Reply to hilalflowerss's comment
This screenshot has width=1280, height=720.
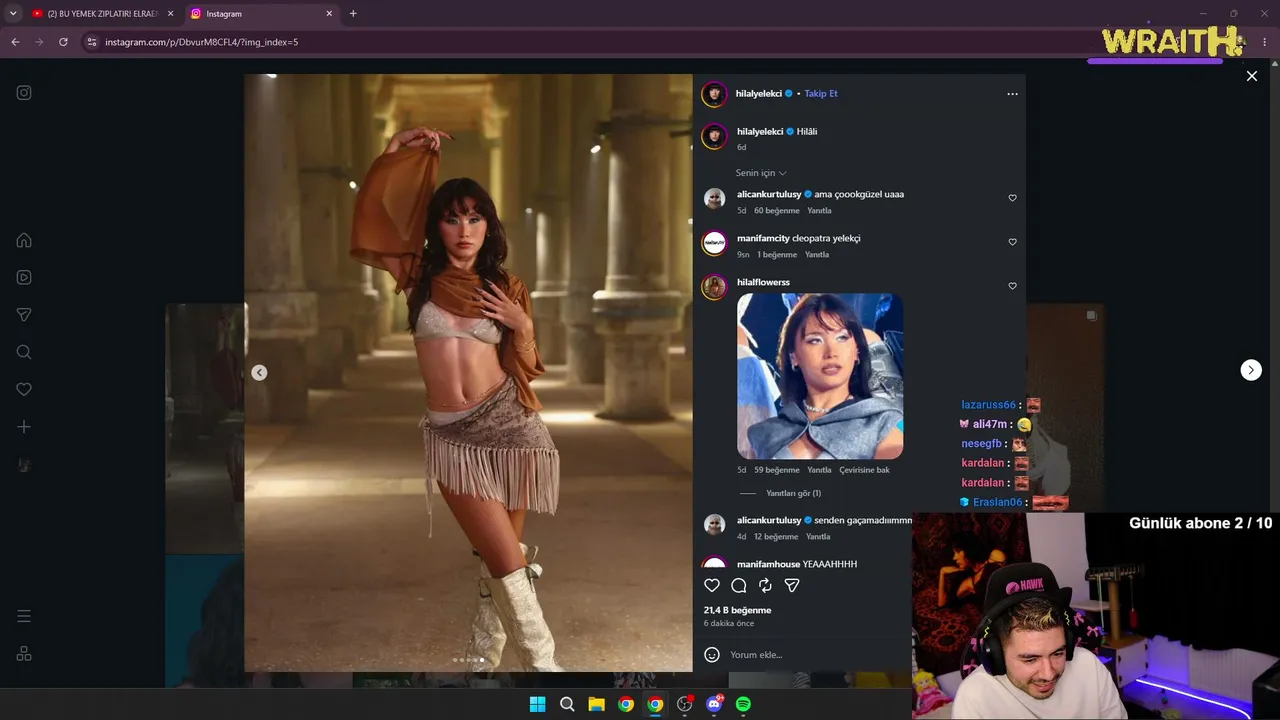(819, 470)
